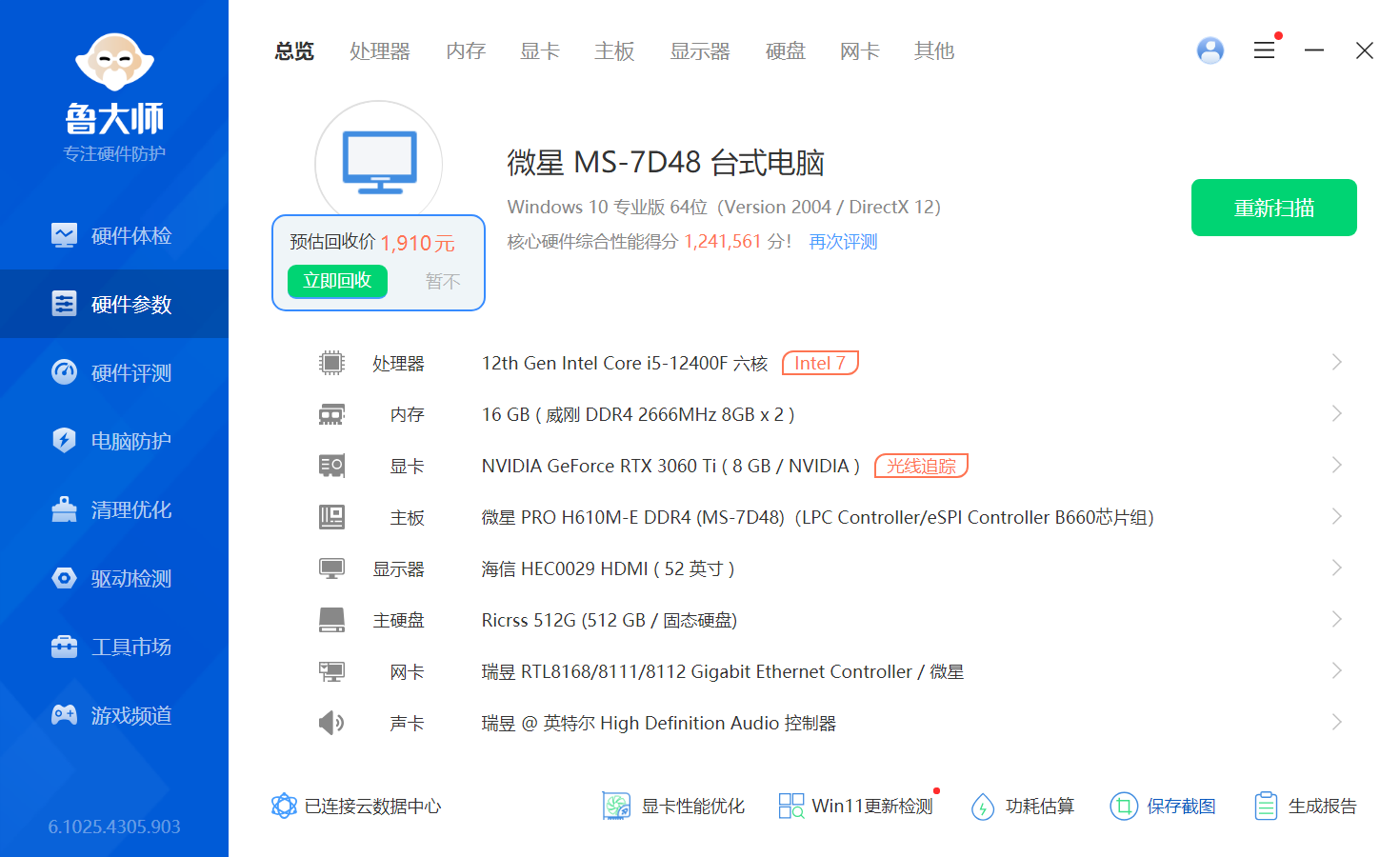Click the green 重新扫描 button
Screen dimensions: 1400x857
pyautogui.click(x=1273, y=208)
